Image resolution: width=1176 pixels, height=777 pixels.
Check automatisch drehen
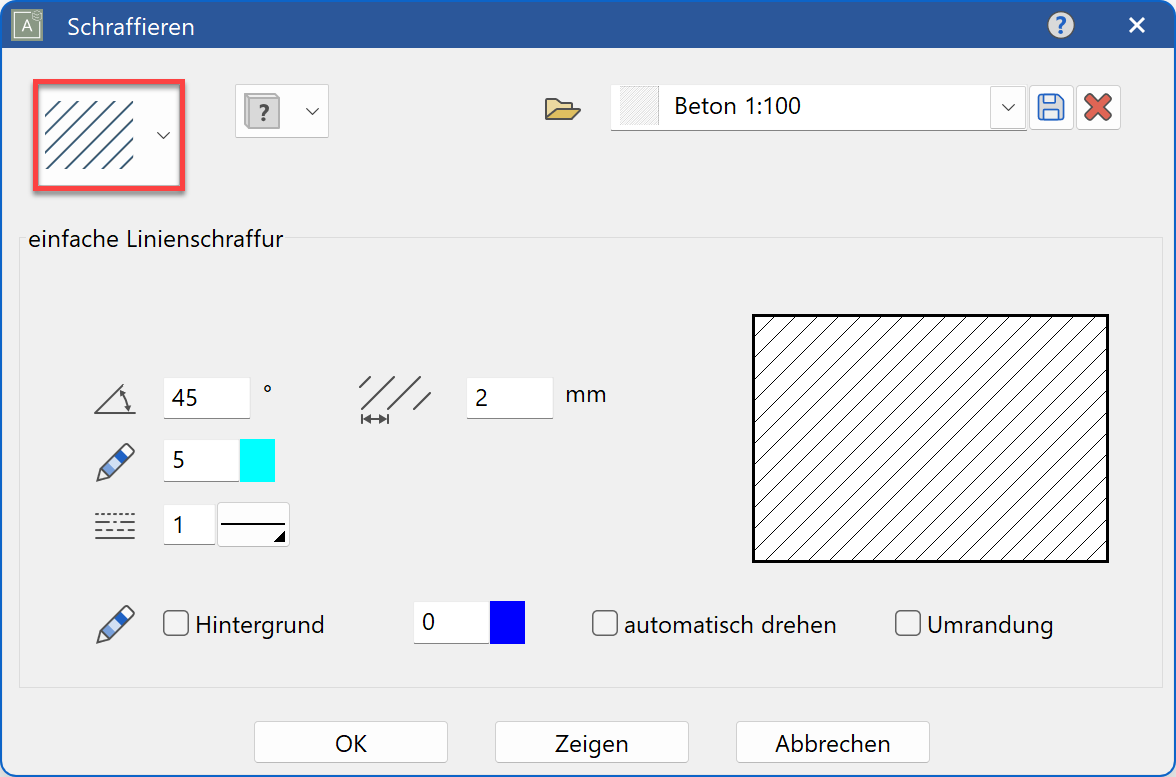coord(605,623)
